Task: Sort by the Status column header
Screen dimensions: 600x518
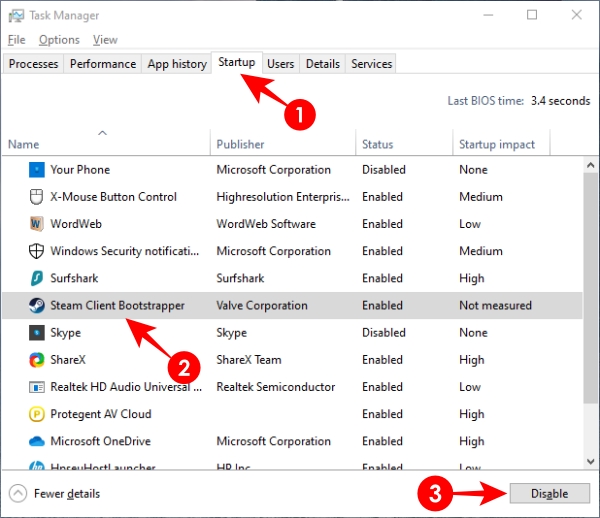Action: click(x=378, y=145)
